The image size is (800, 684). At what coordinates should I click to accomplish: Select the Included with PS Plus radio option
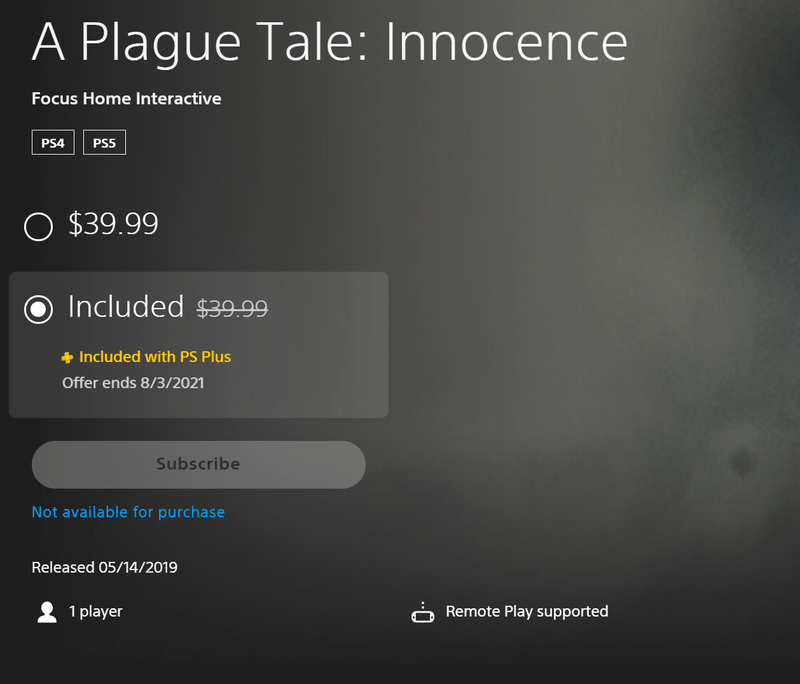coord(38,309)
